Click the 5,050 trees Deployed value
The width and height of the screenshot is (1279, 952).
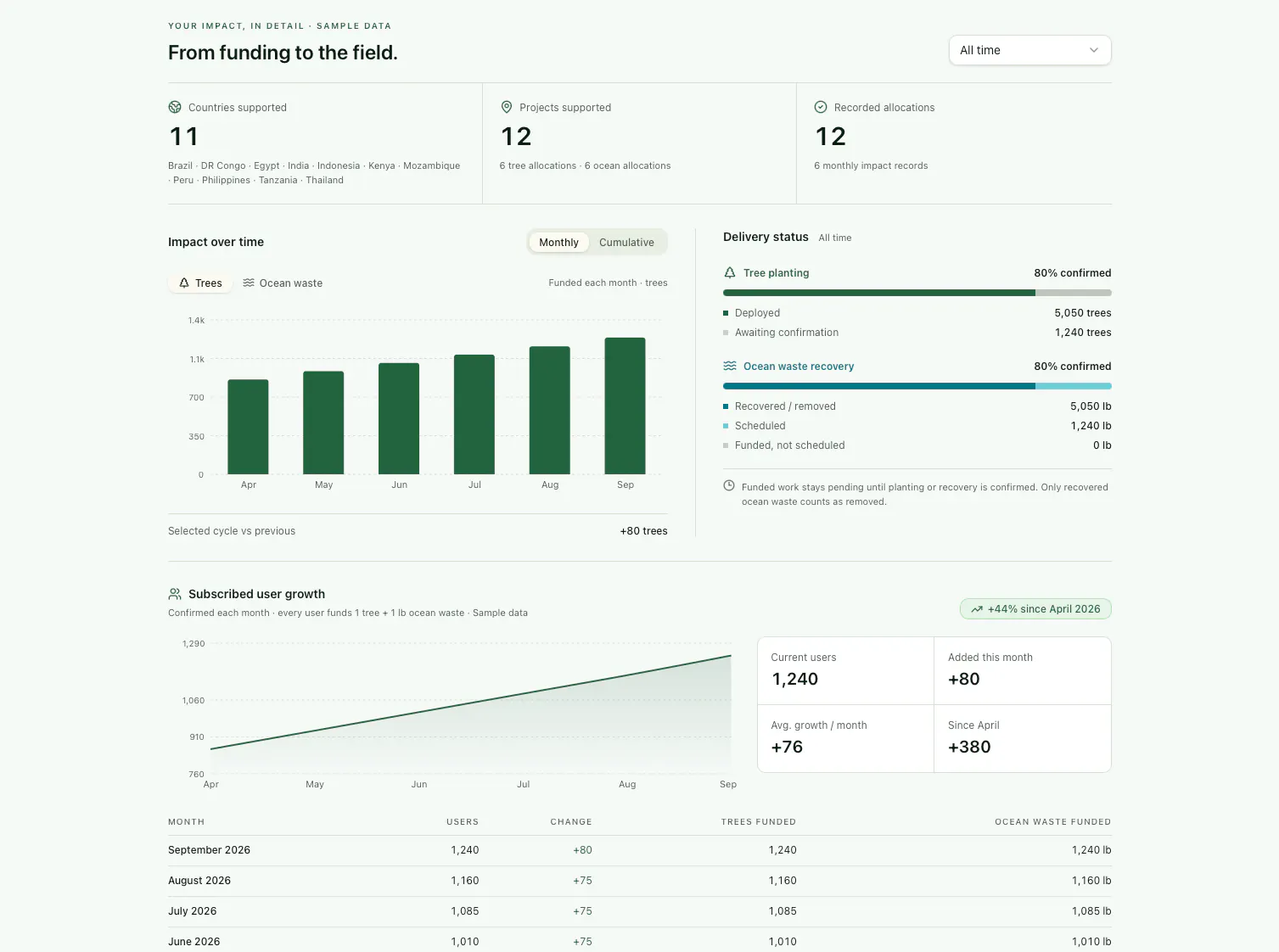1083,313
